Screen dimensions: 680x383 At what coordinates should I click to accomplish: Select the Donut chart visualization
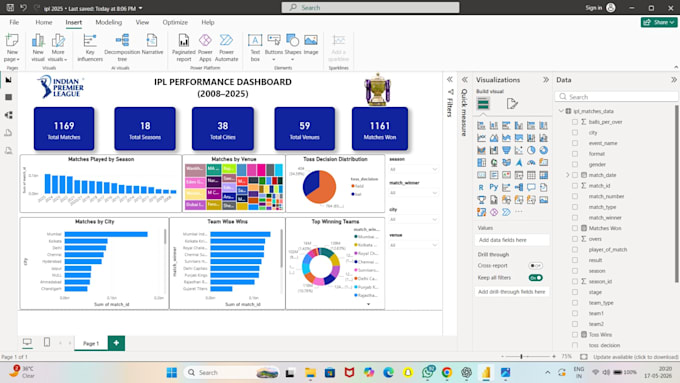[543, 150]
